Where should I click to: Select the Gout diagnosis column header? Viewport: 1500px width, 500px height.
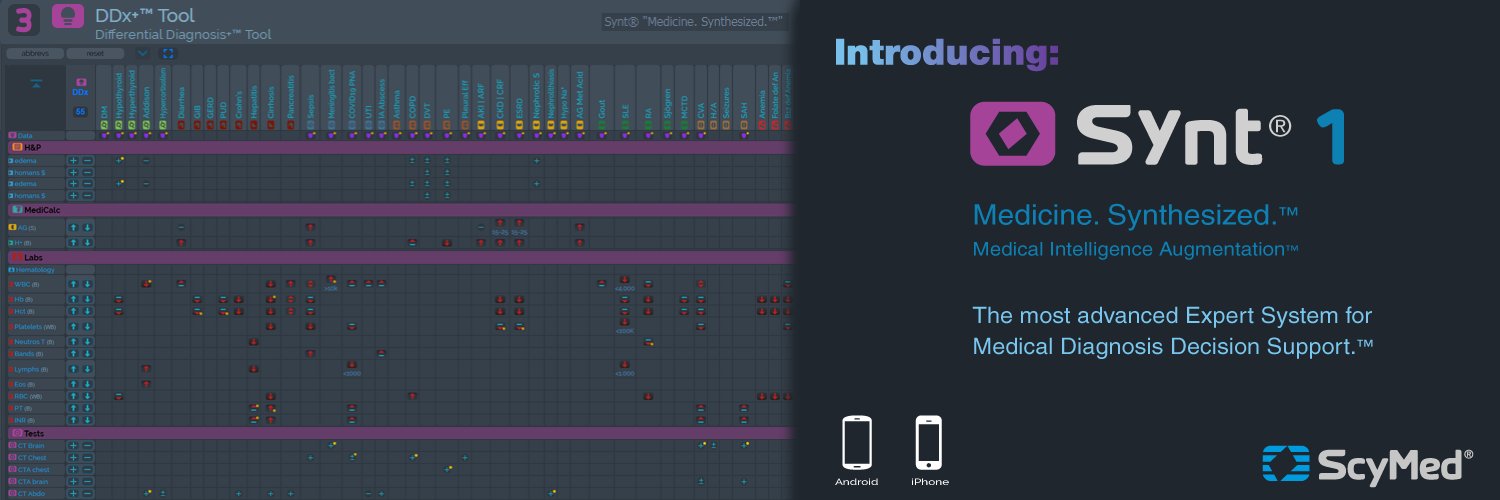[602, 98]
